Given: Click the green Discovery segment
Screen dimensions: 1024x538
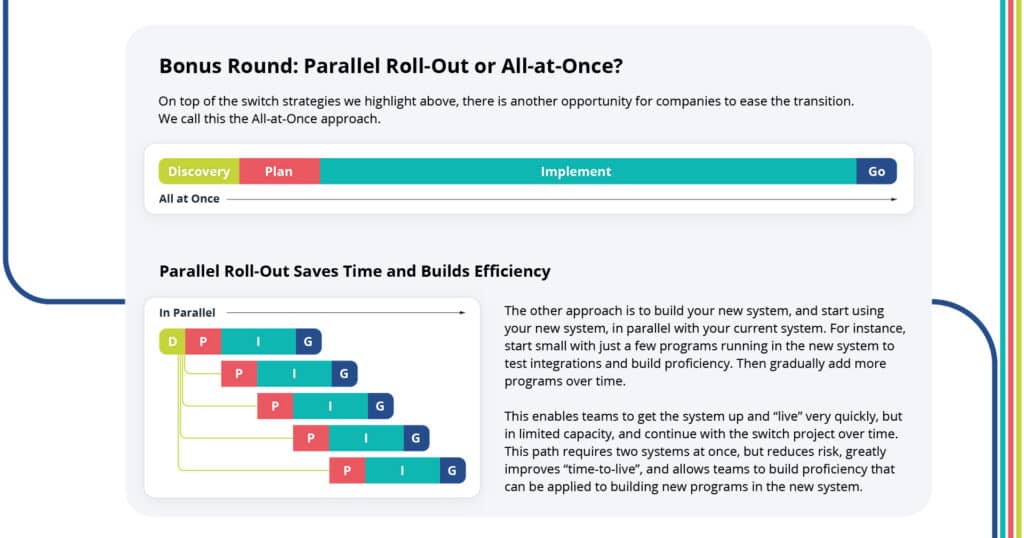Looking at the screenshot, I should [x=199, y=171].
